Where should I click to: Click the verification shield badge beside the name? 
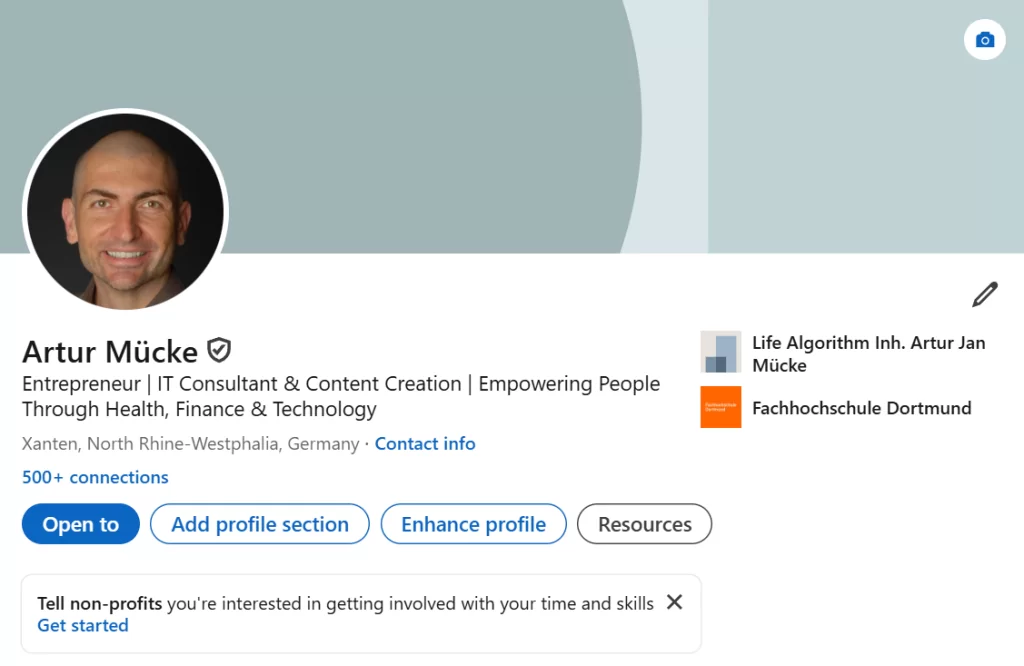[x=219, y=350]
